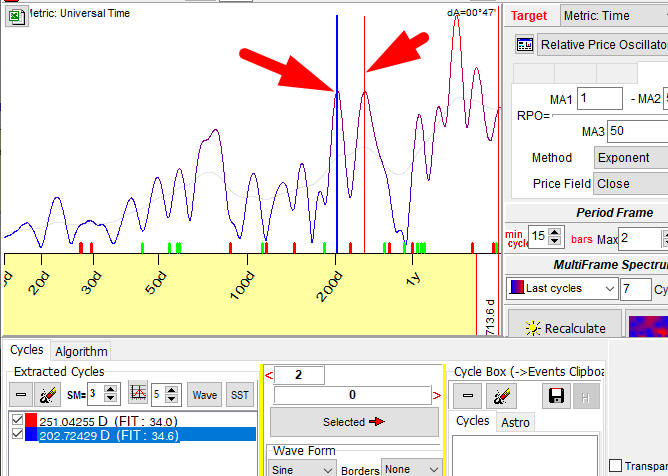Click the minus icon in Extracted Cycles

tap(21, 394)
